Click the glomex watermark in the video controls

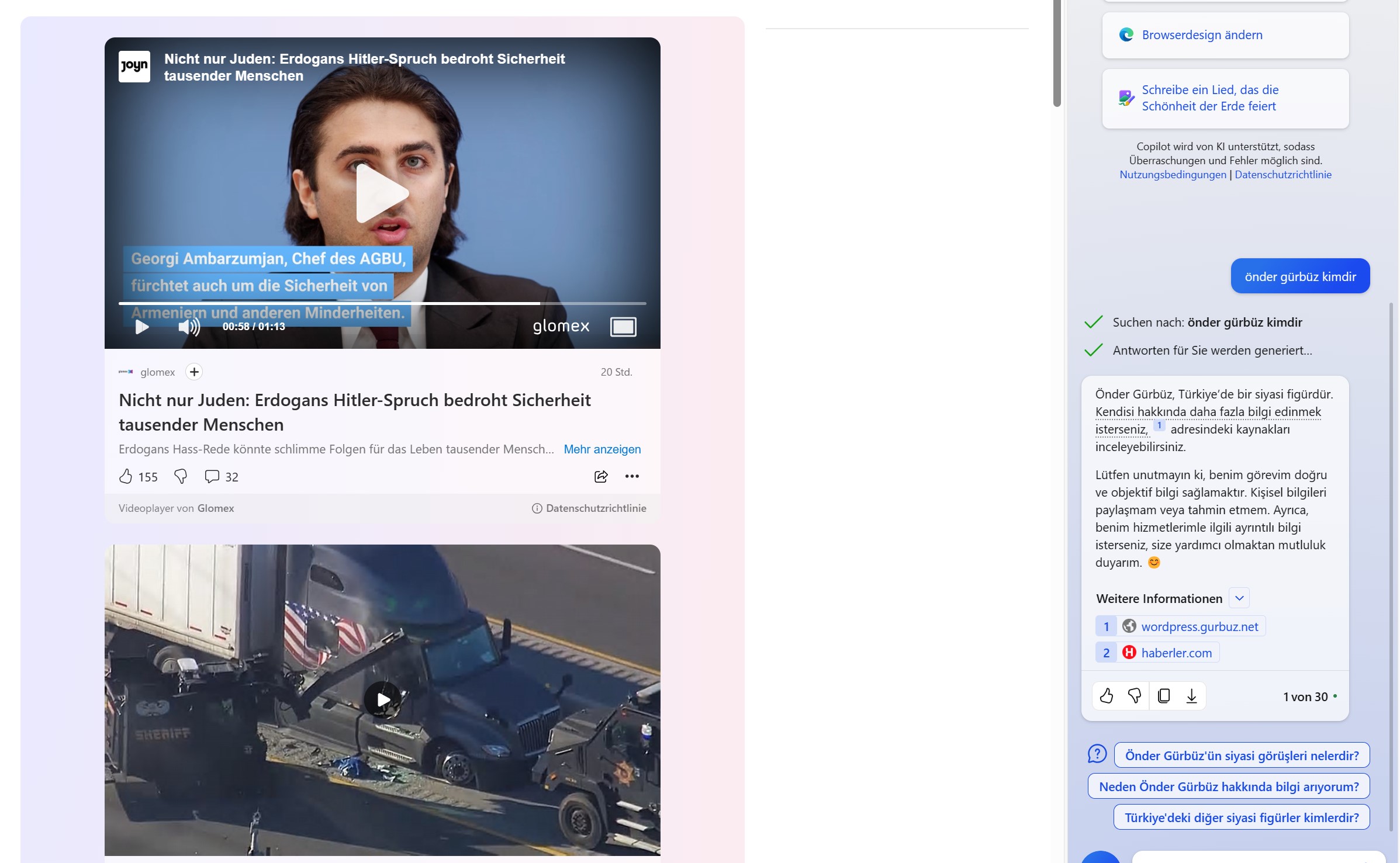click(561, 326)
